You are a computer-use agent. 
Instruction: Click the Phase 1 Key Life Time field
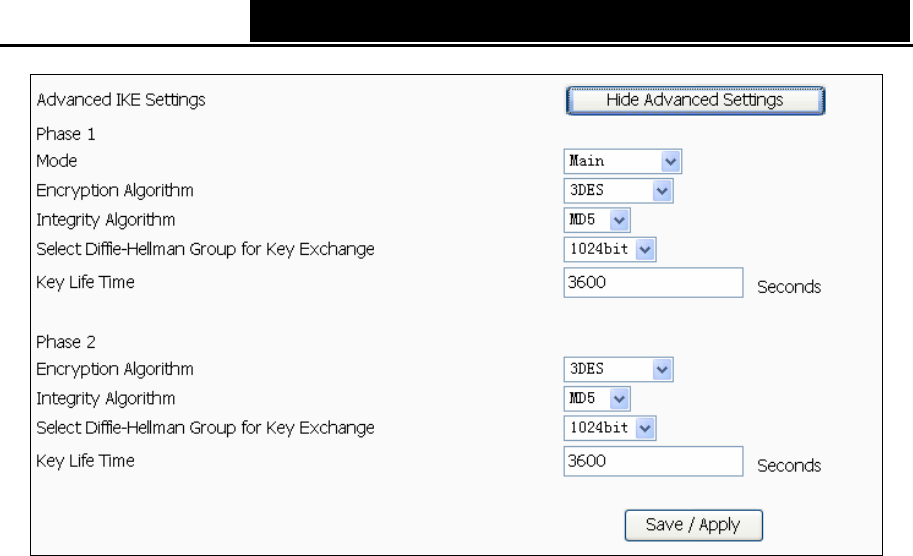(x=653, y=282)
